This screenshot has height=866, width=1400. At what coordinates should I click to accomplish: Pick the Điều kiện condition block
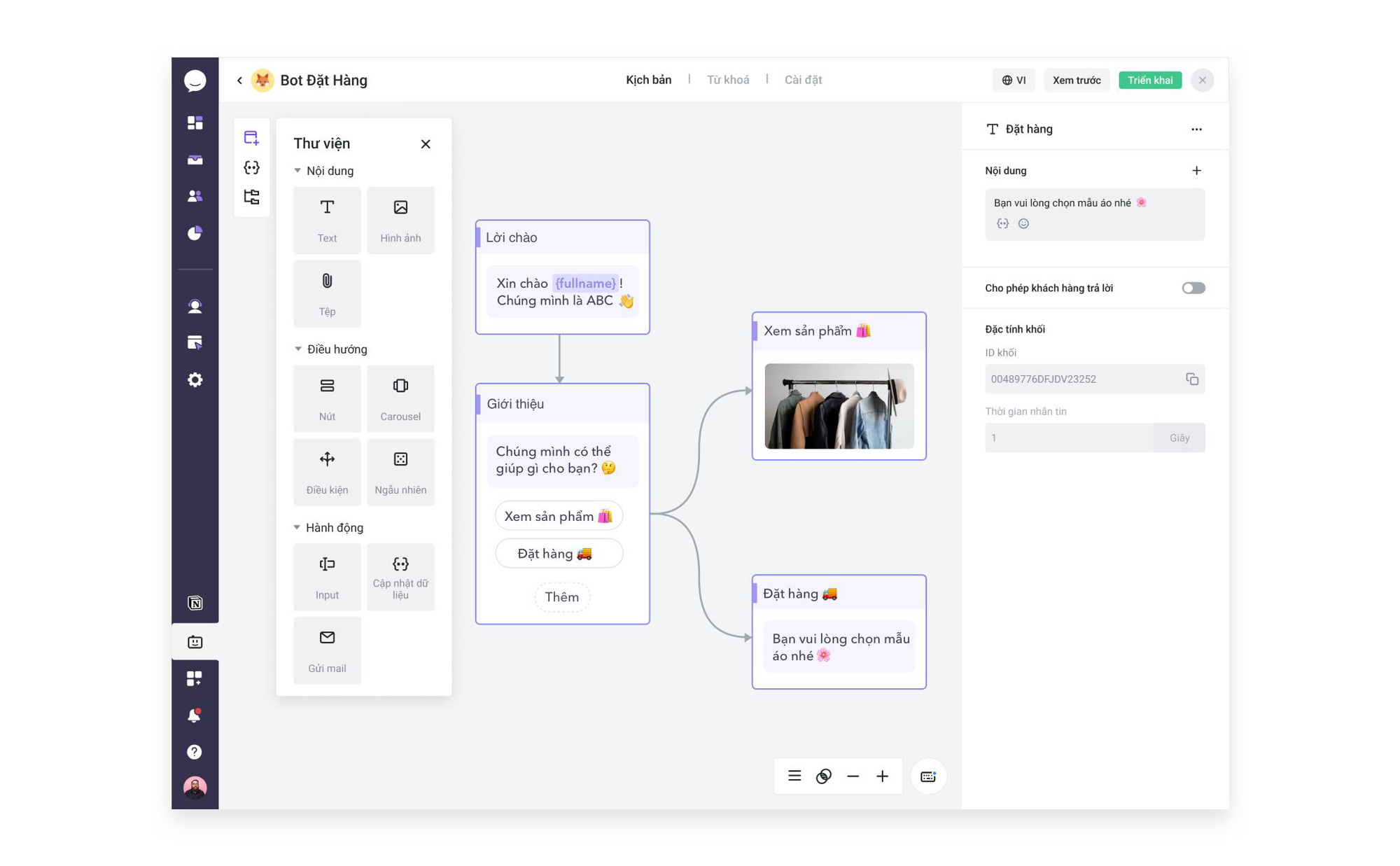[x=327, y=472]
